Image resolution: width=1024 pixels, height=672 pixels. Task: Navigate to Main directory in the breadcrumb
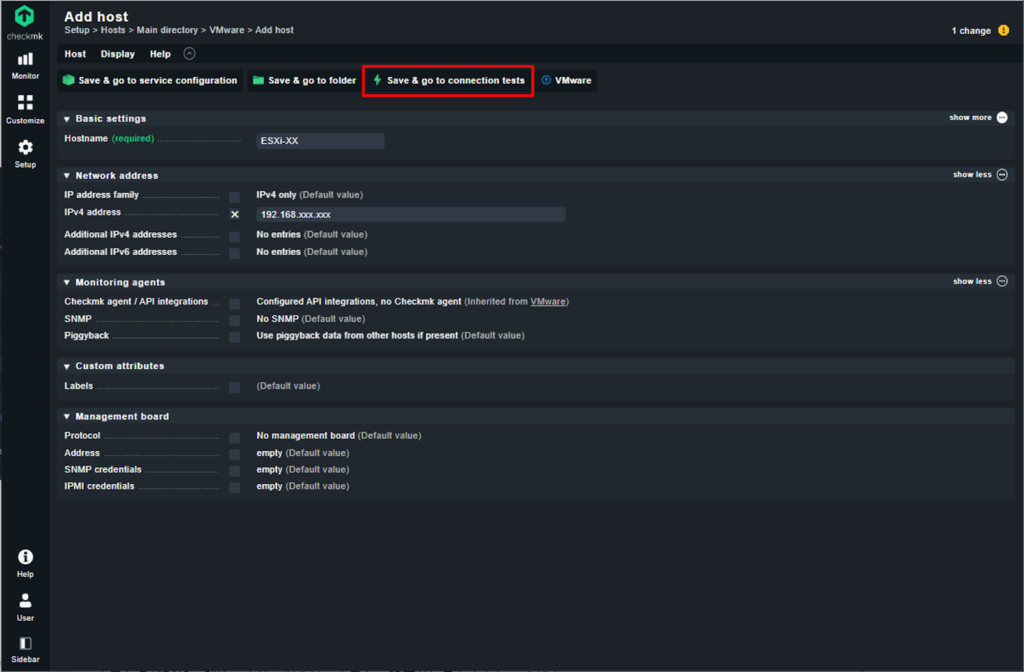[167, 30]
